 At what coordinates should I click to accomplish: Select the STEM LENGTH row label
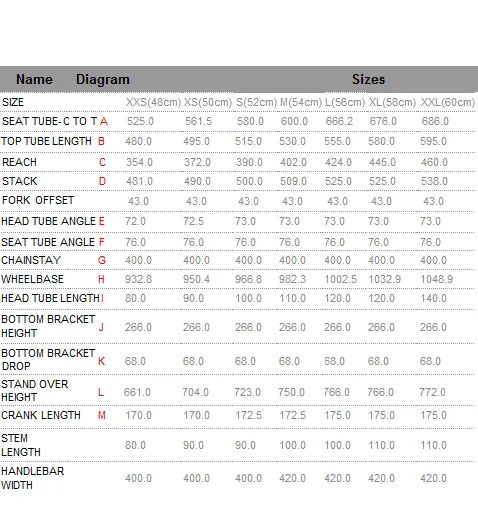(21, 445)
